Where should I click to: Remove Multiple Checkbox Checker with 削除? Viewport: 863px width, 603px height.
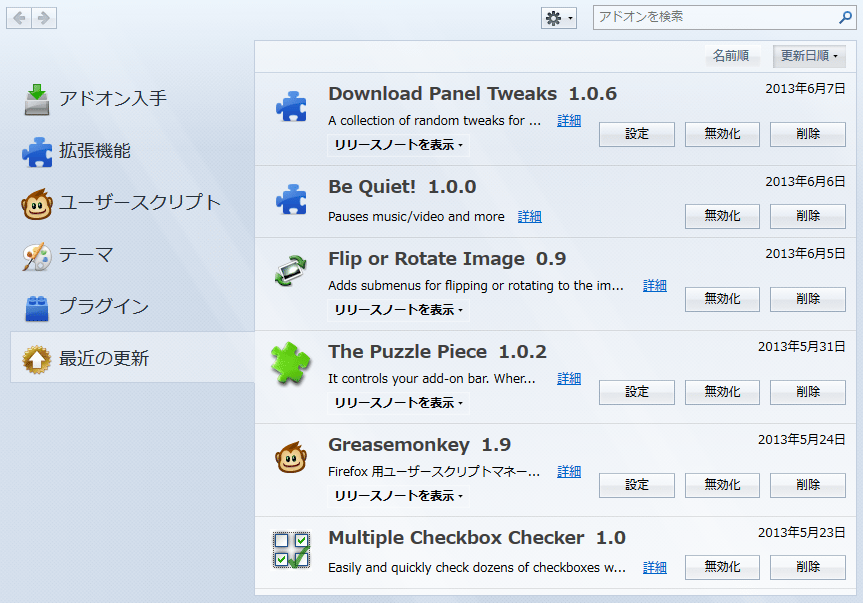pos(807,567)
